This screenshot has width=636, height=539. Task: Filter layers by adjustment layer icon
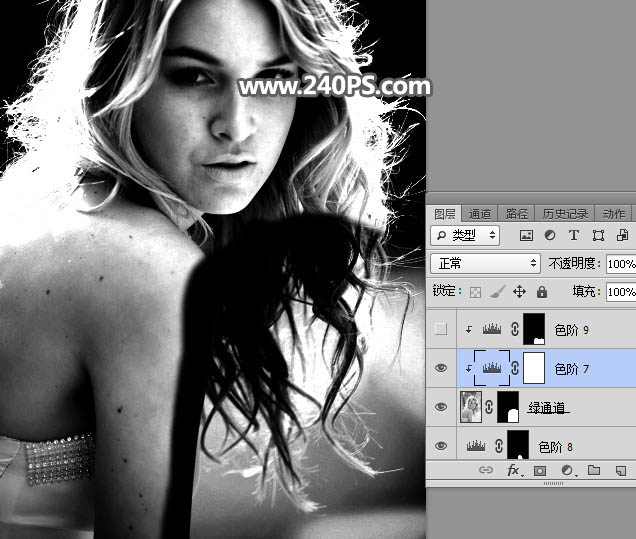[x=550, y=235]
